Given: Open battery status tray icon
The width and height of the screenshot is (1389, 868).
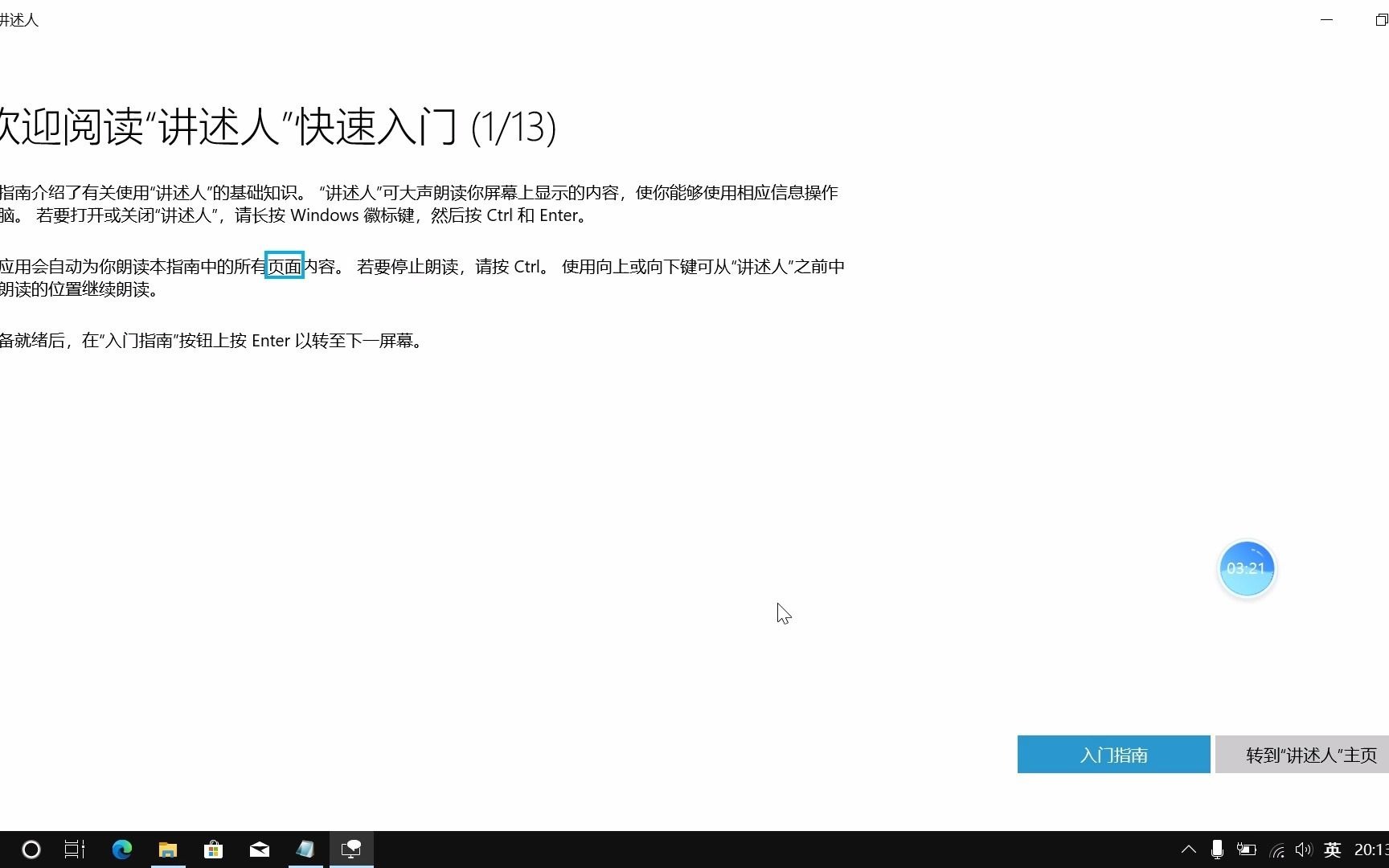Looking at the screenshot, I should [1246, 850].
